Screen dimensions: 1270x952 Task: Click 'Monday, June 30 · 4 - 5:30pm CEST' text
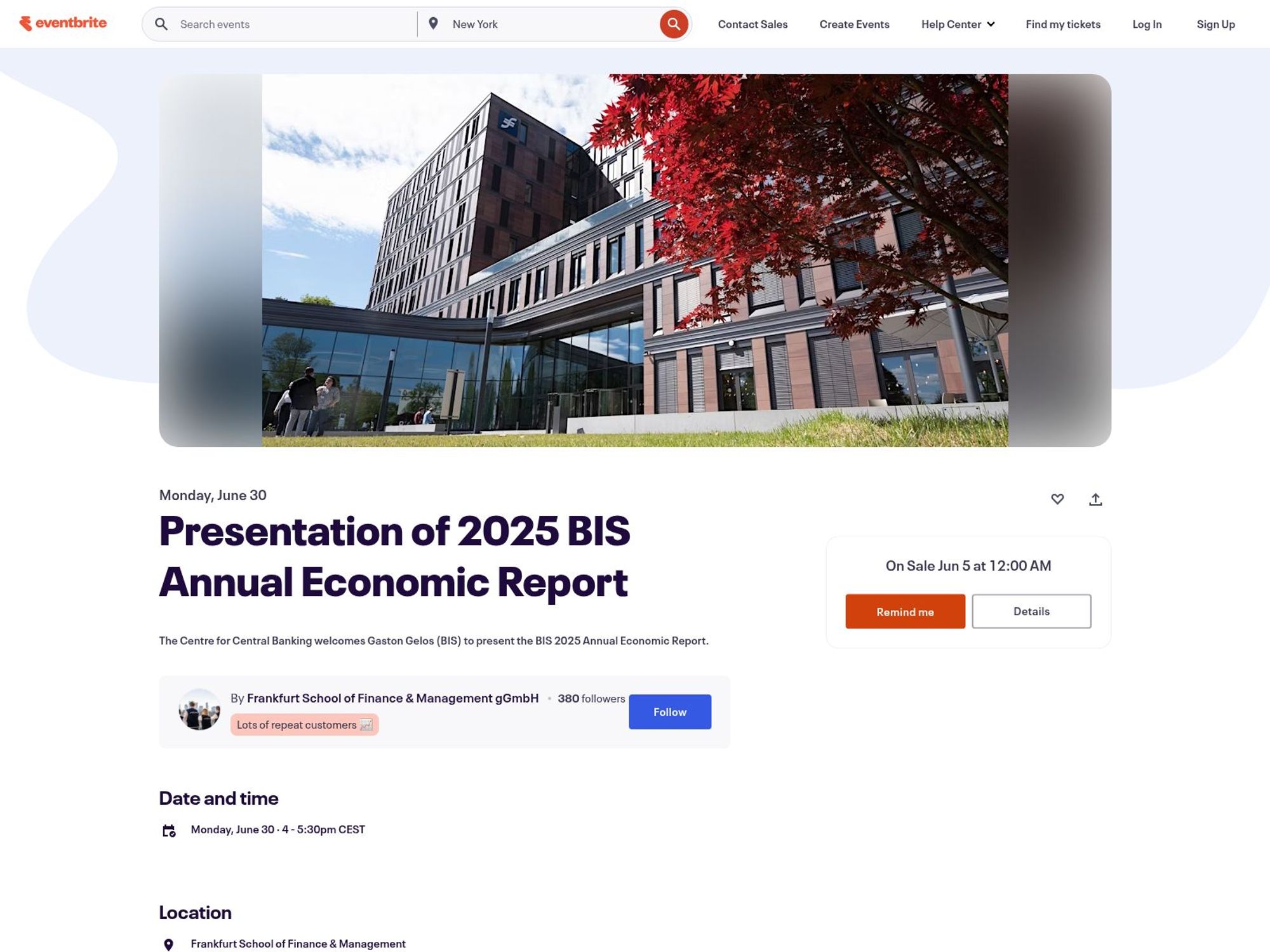tap(278, 830)
